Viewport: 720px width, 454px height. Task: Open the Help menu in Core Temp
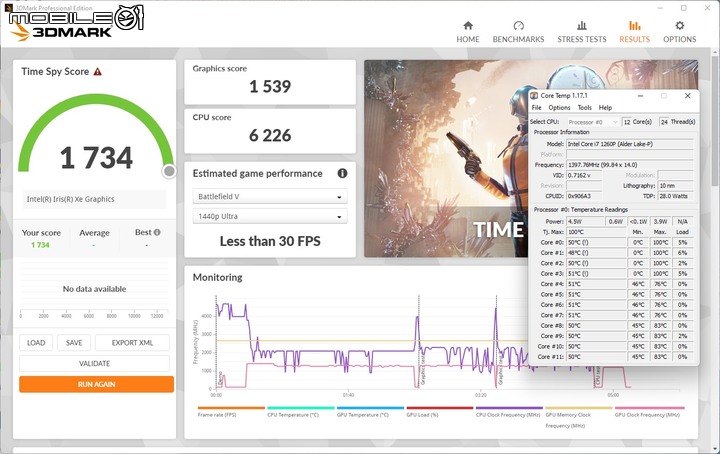tap(605, 107)
